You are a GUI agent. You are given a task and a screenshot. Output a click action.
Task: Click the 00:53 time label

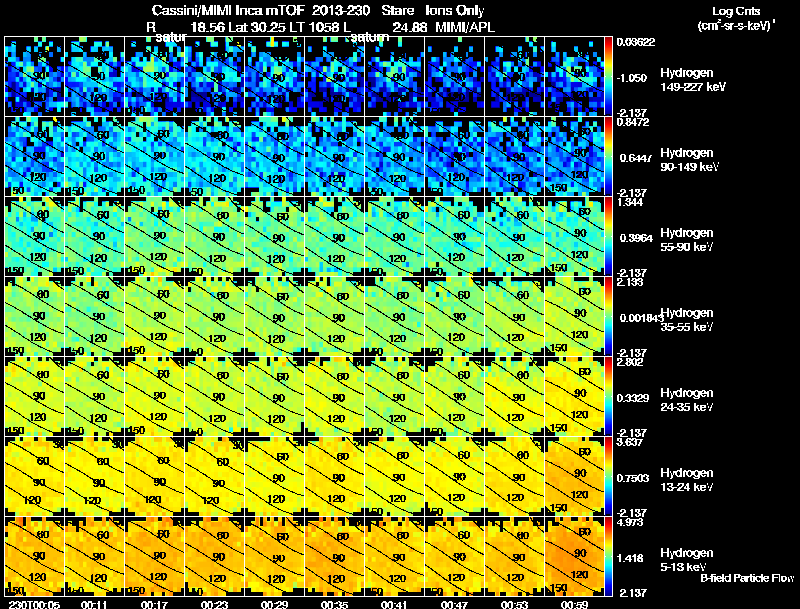(514, 604)
